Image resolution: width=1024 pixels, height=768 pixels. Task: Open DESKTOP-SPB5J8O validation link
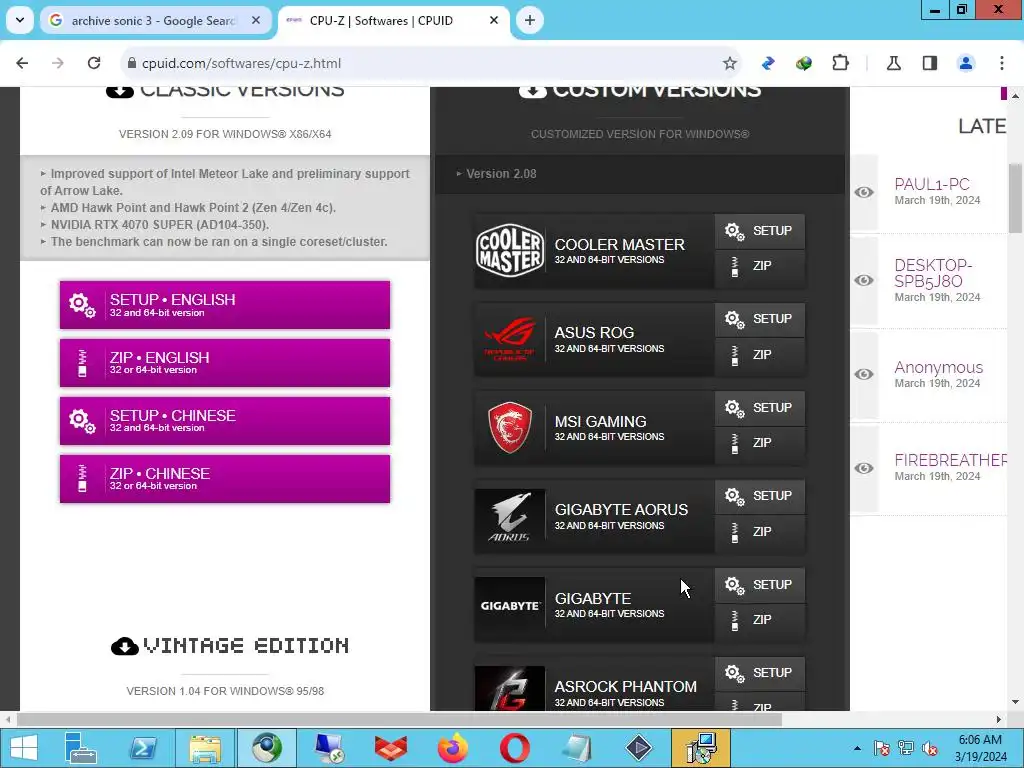(x=933, y=274)
